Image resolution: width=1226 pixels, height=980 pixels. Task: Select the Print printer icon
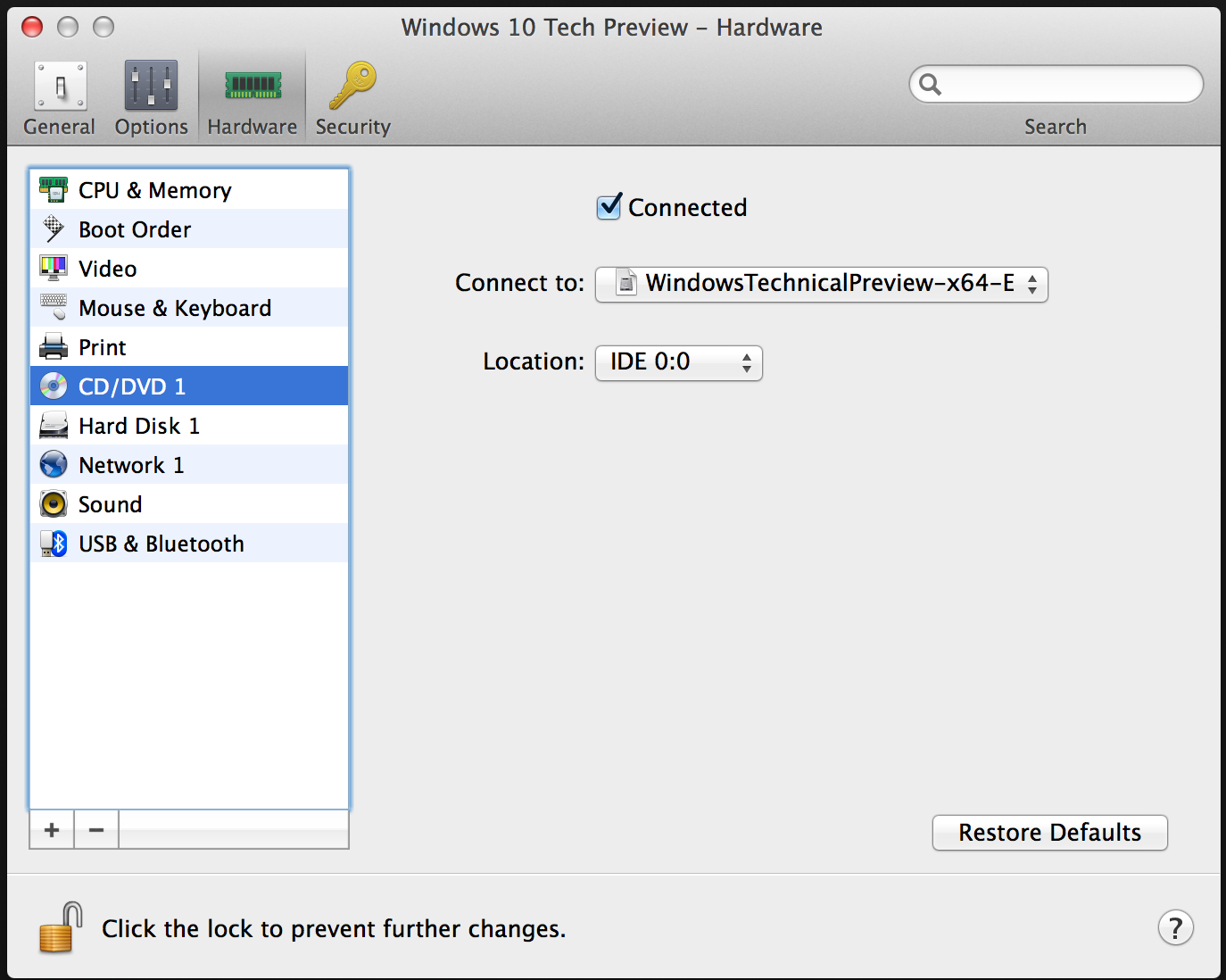coord(54,347)
